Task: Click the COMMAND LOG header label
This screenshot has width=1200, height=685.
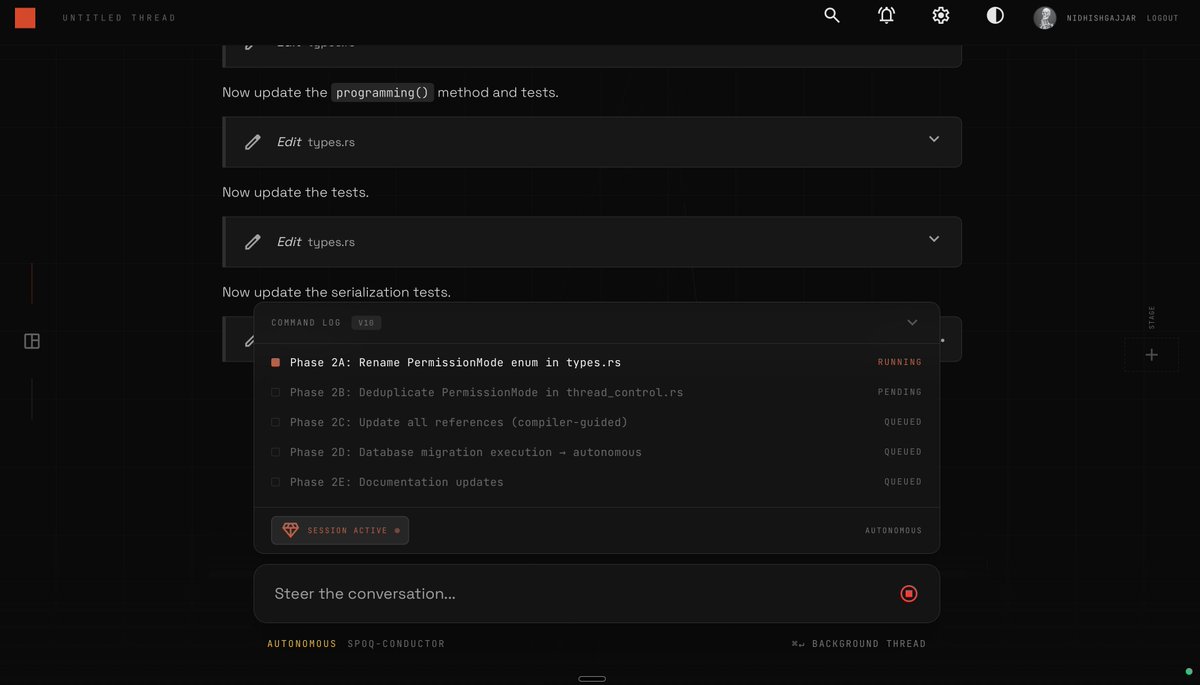Action: 306,323
